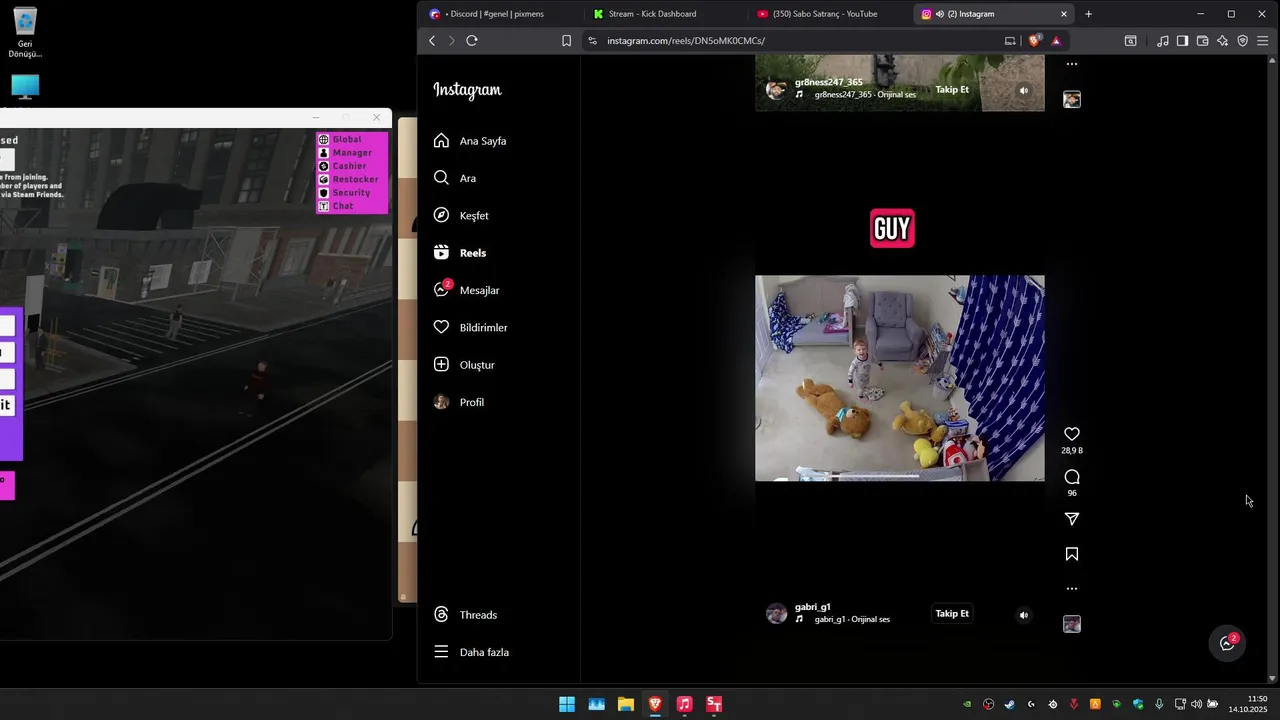This screenshot has height=720, width=1280.
Task: Open File Explorer from taskbar
Action: tap(626, 704)
